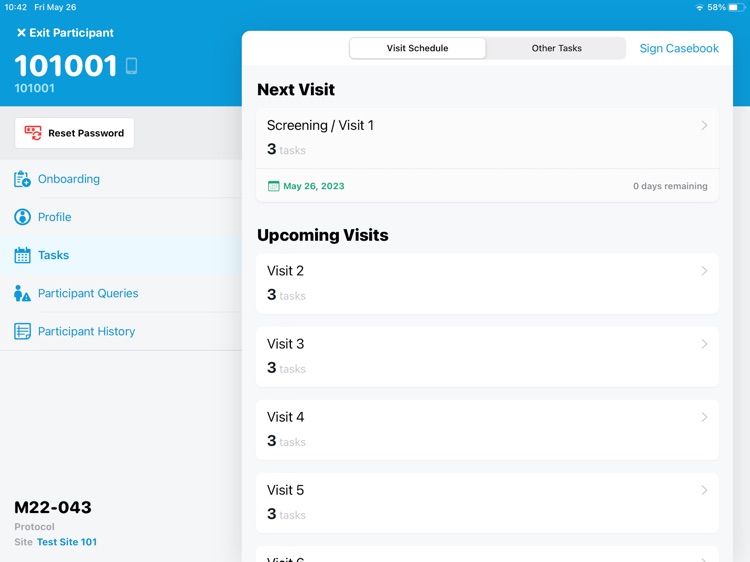The height and width of the screenshot is (562, 750).
Task: Expand the Visit 3 chevron
Action: [x=704, y=344]
